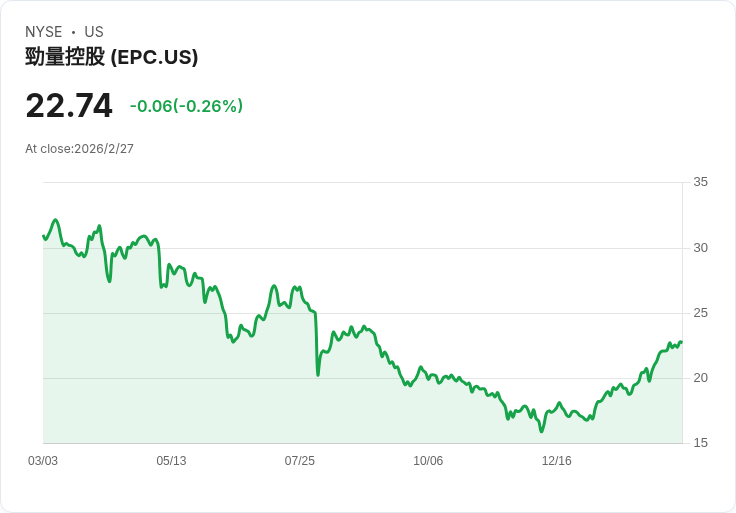
Task: Click the 05/13 date axis label
Action: pyautogui.click(x=171, y=461)
